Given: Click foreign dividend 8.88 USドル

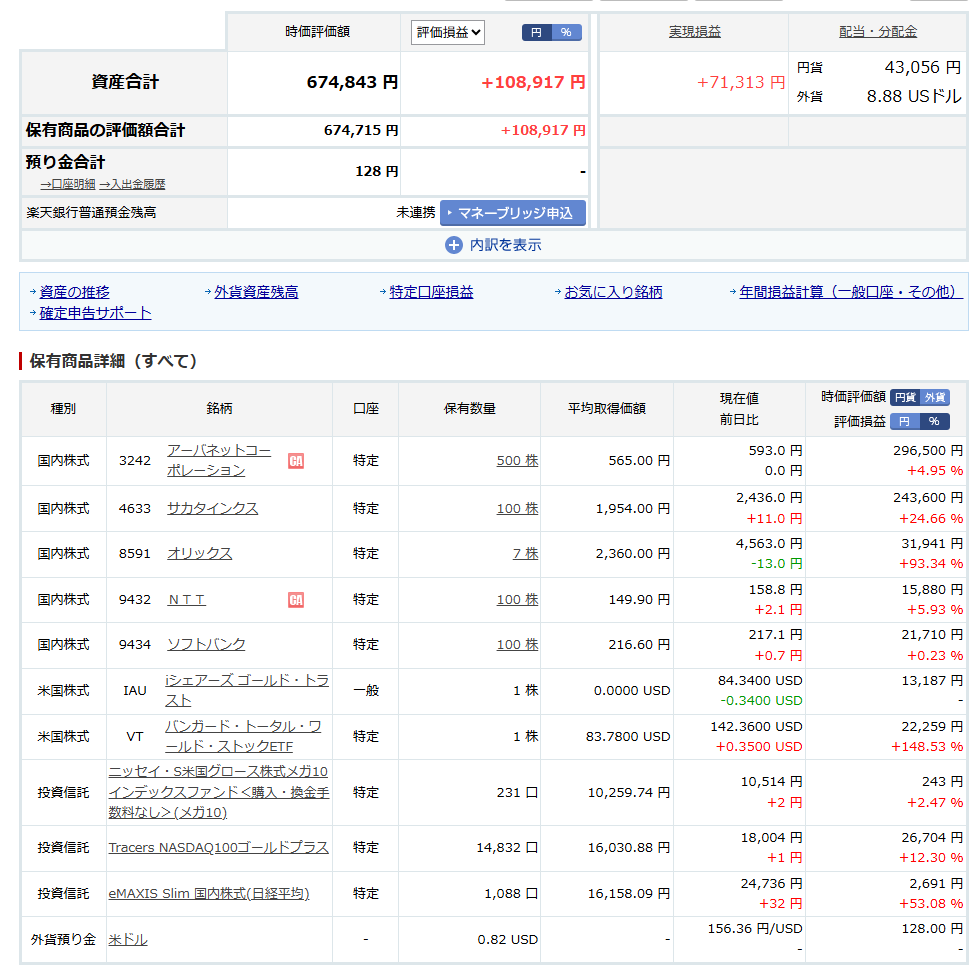Looking at the screenshot, I should (914, 96).
